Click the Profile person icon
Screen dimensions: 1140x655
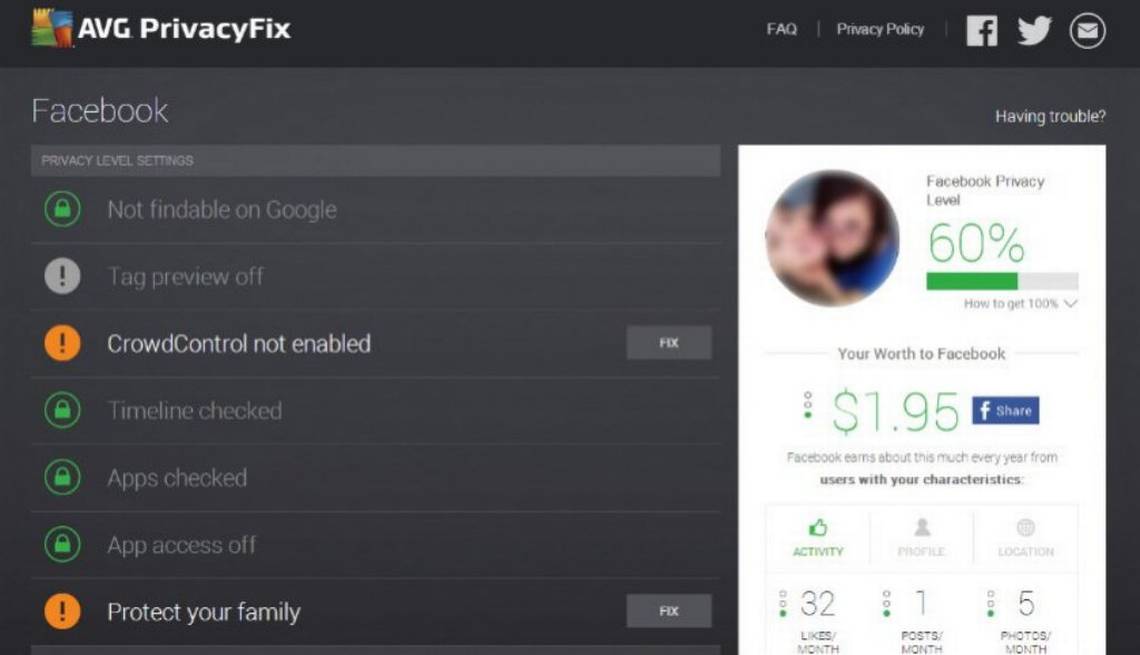(x=922, y=527)
